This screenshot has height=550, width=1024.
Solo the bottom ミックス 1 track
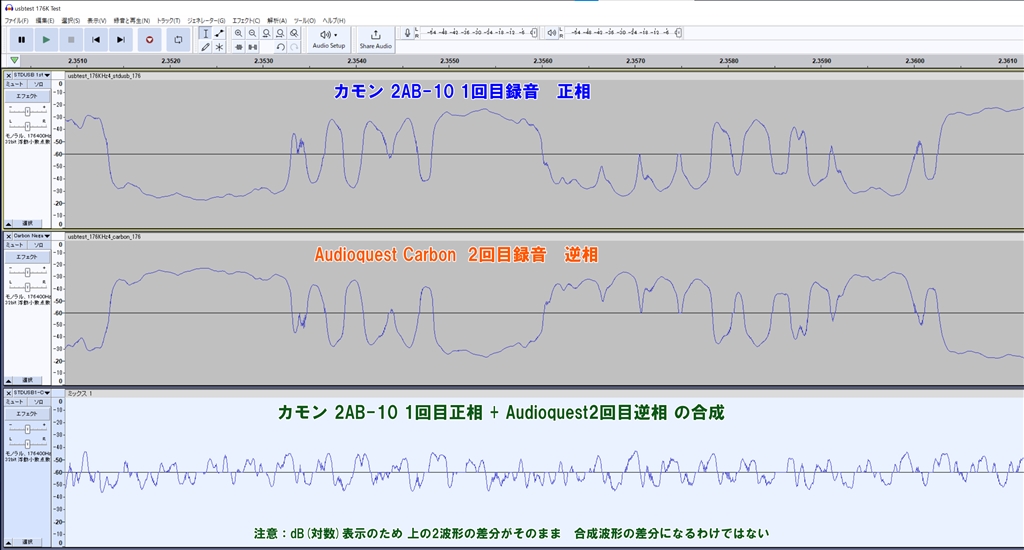(x=39, y=402)
